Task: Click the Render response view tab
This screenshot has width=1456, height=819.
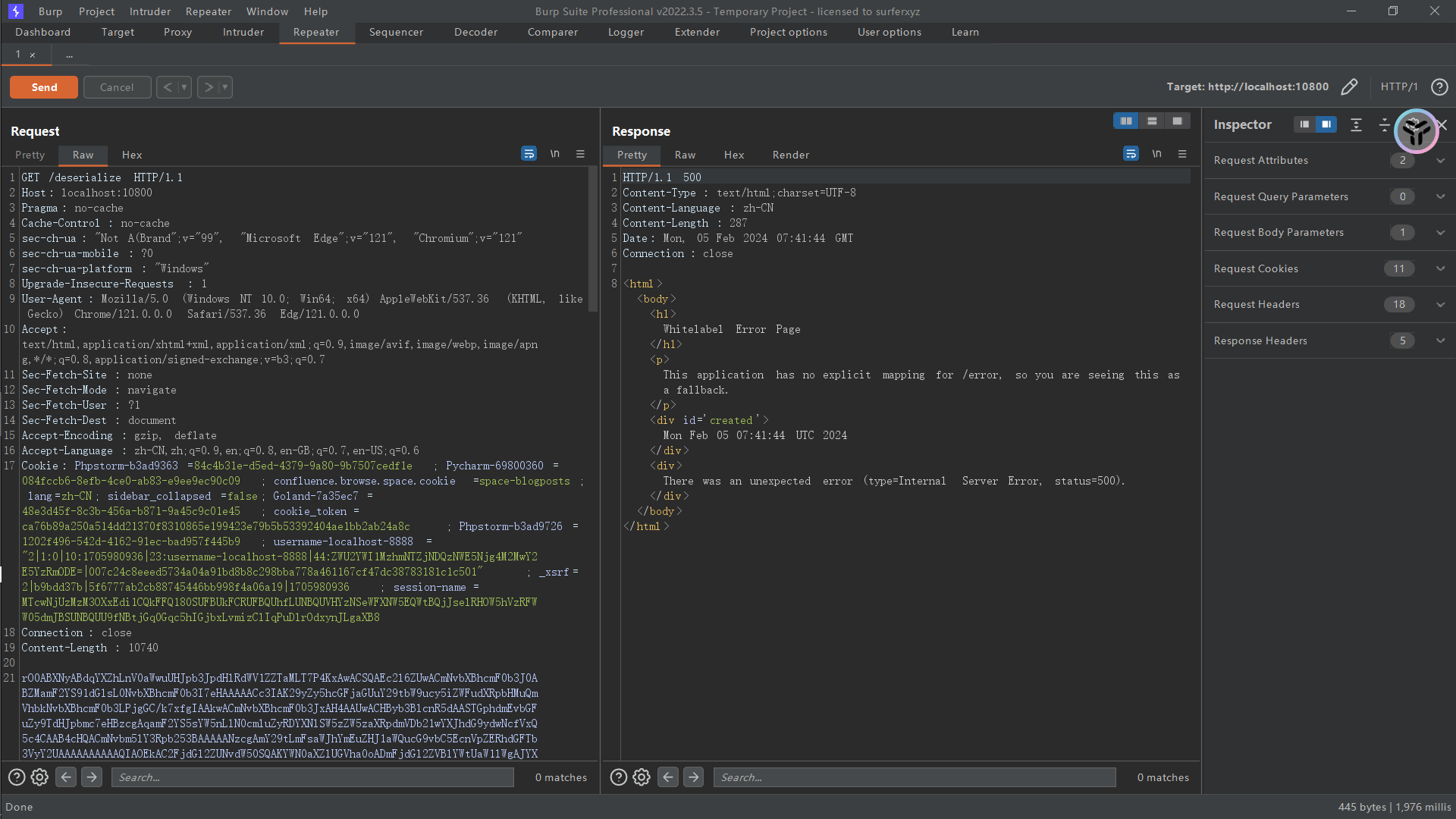Action: point(791,155)
